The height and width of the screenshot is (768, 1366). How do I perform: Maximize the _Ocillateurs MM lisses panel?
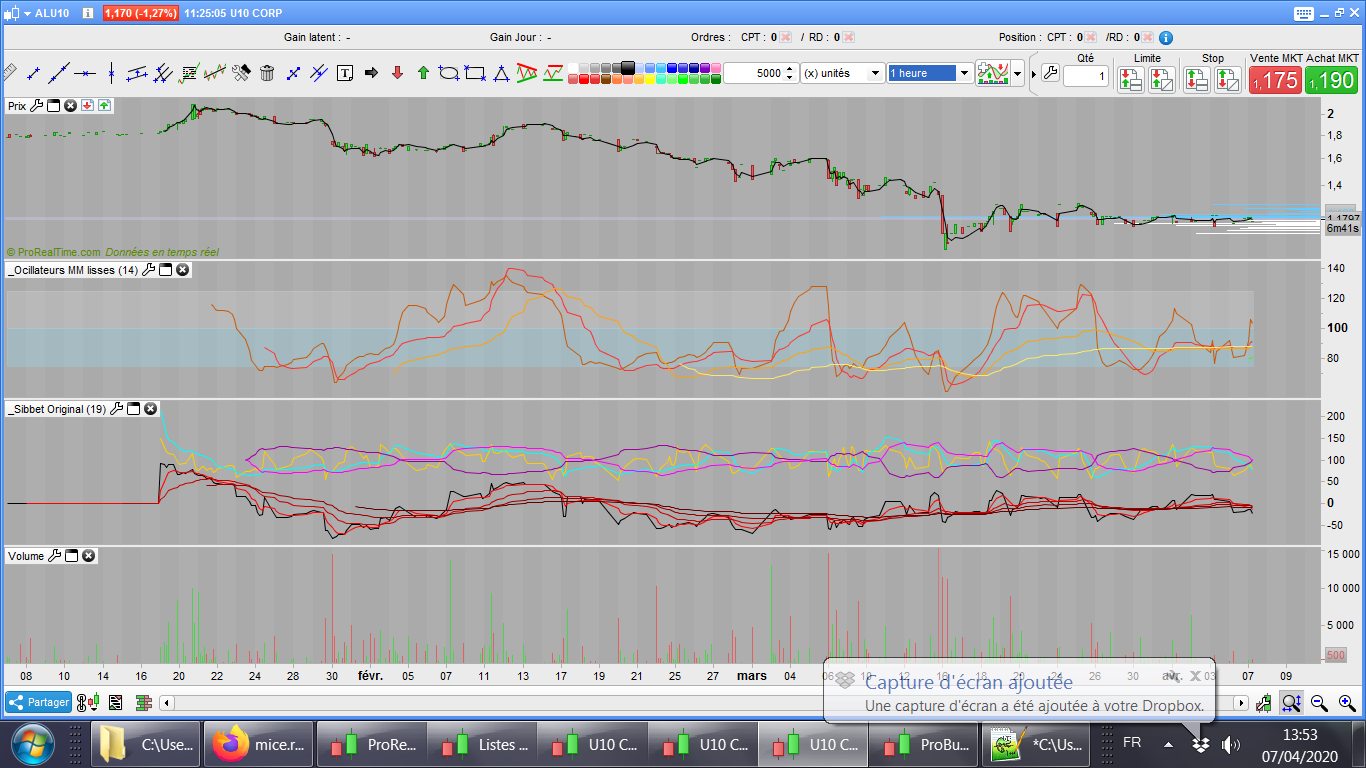tap(166, 270)
